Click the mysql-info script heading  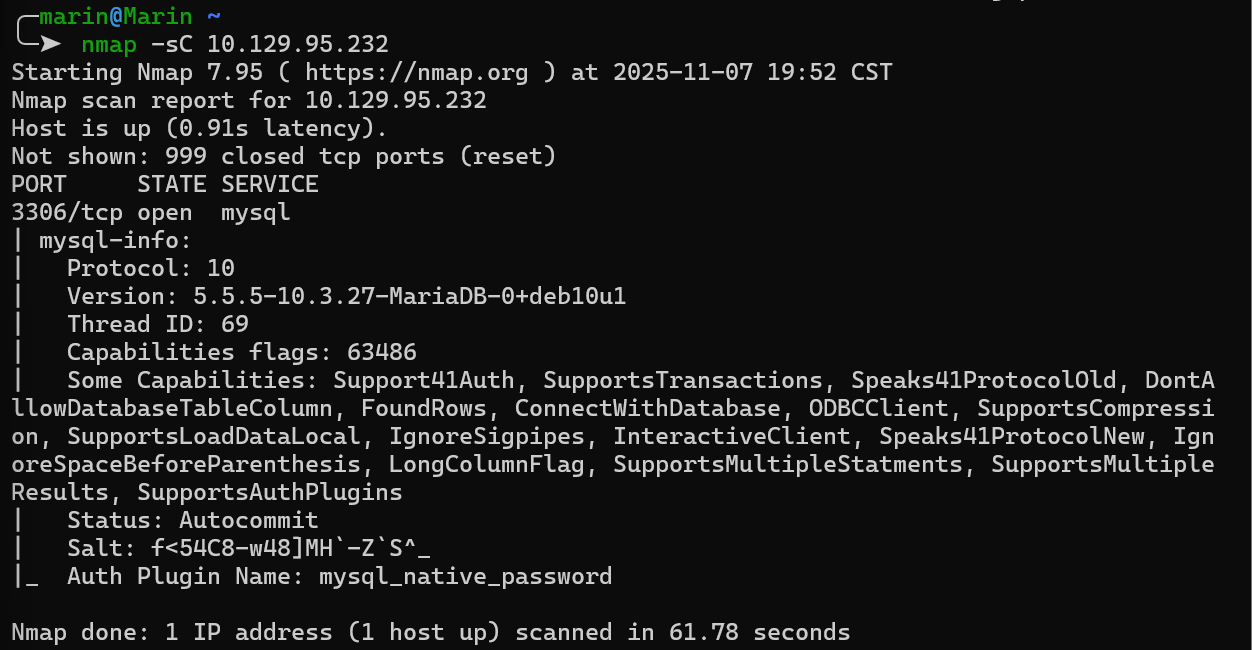115,240
